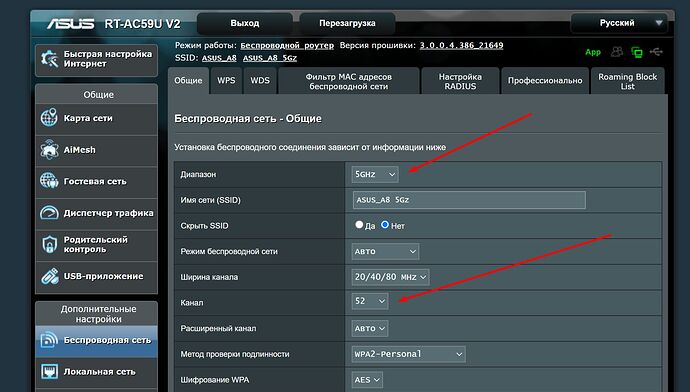Open Режим беспроводной сети Авто dropdown
The image size is (690, 392).
tap(385, 251)
